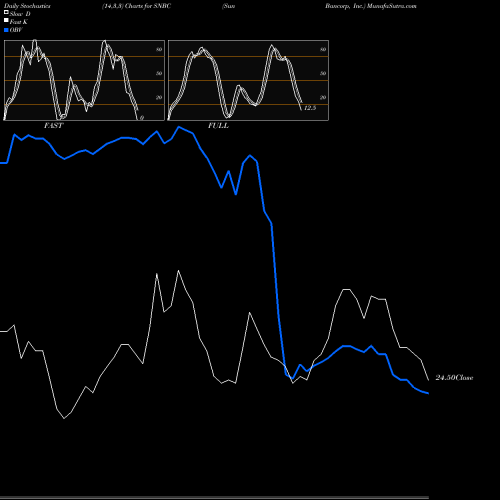Open the FAST stochastics chart thumbnail
The image size is (500, 500).
tap(84, 80)
